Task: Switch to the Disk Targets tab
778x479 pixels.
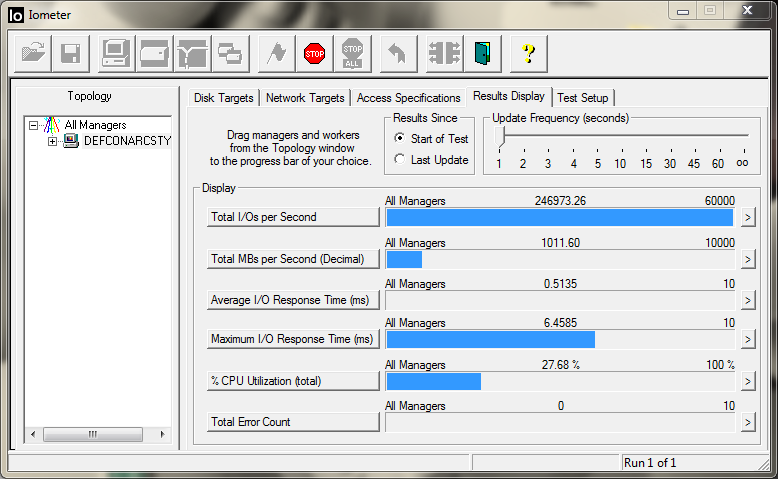Action: click(x=224, y=98)
